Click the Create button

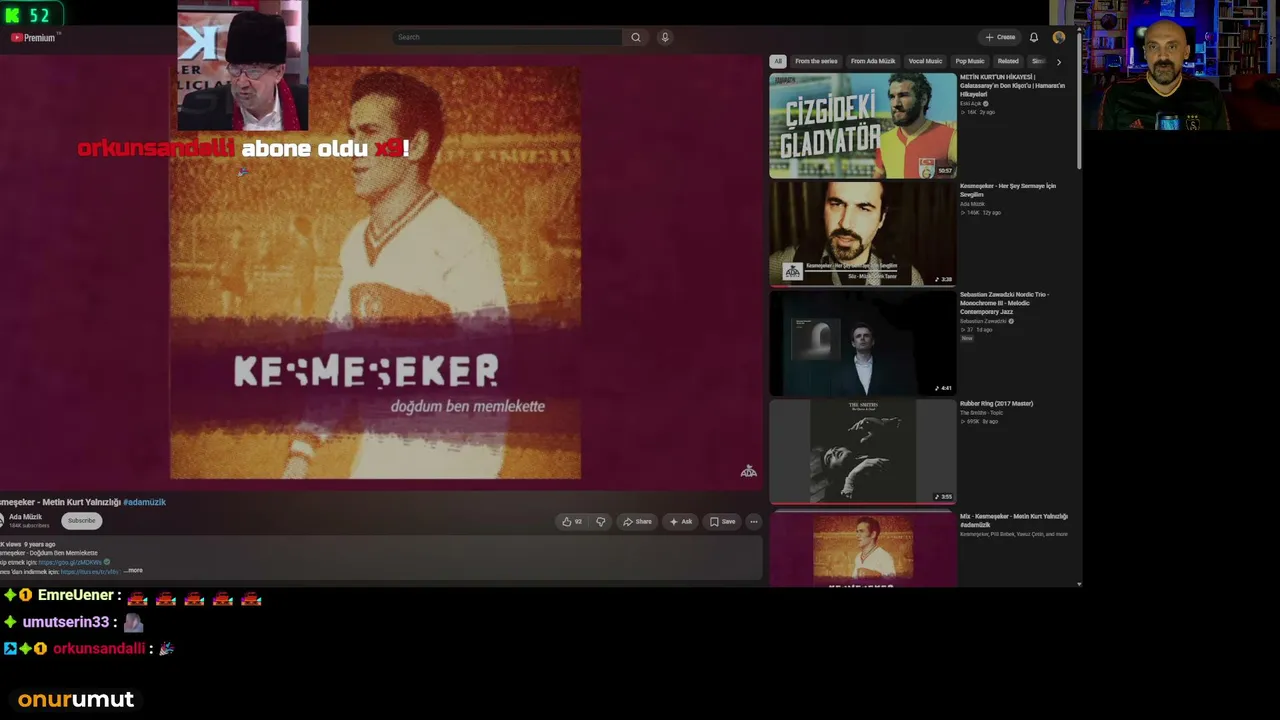pos(1000,37)
